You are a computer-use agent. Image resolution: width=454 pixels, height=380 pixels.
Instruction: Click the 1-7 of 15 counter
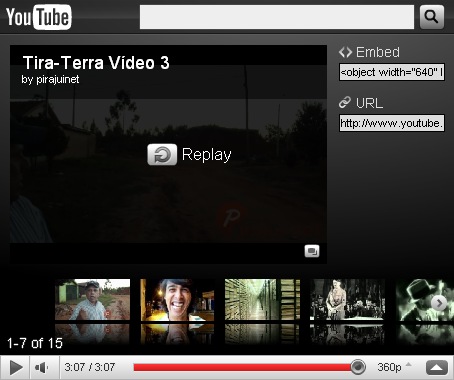pos(35,343)
